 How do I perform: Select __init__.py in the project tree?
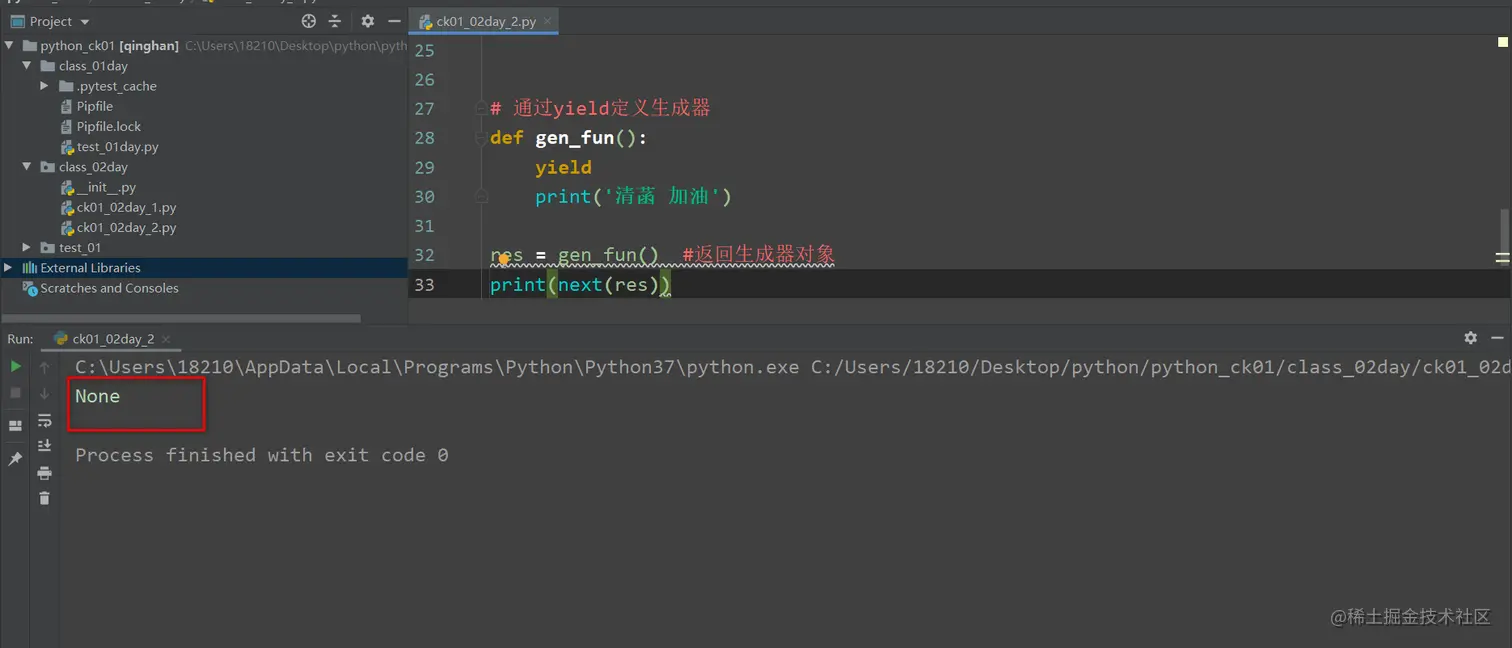click(x=105, y=187)
